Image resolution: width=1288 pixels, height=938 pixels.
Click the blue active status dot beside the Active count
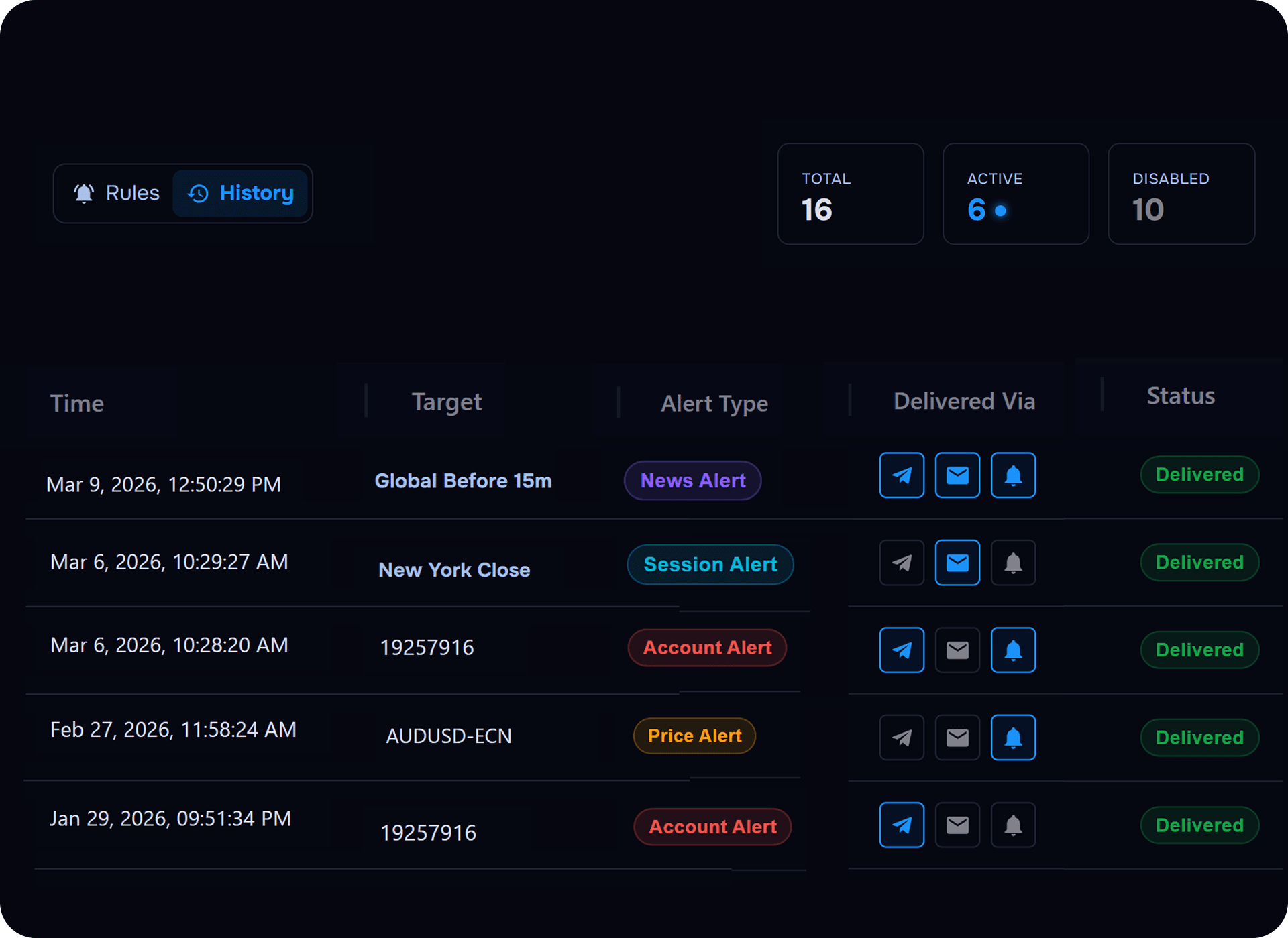tap(1001, 211)
